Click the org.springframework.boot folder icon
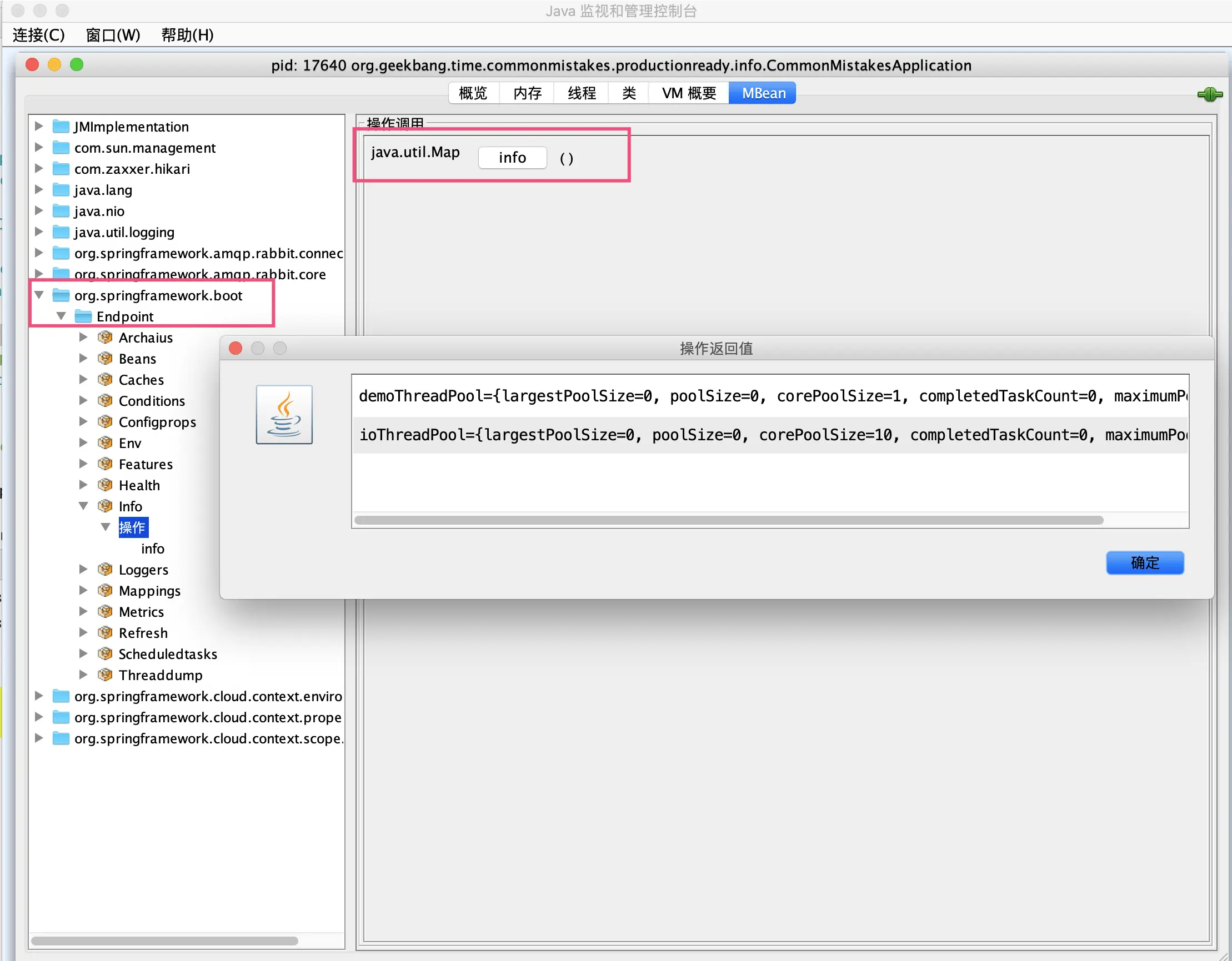 (x=61, y=295)
